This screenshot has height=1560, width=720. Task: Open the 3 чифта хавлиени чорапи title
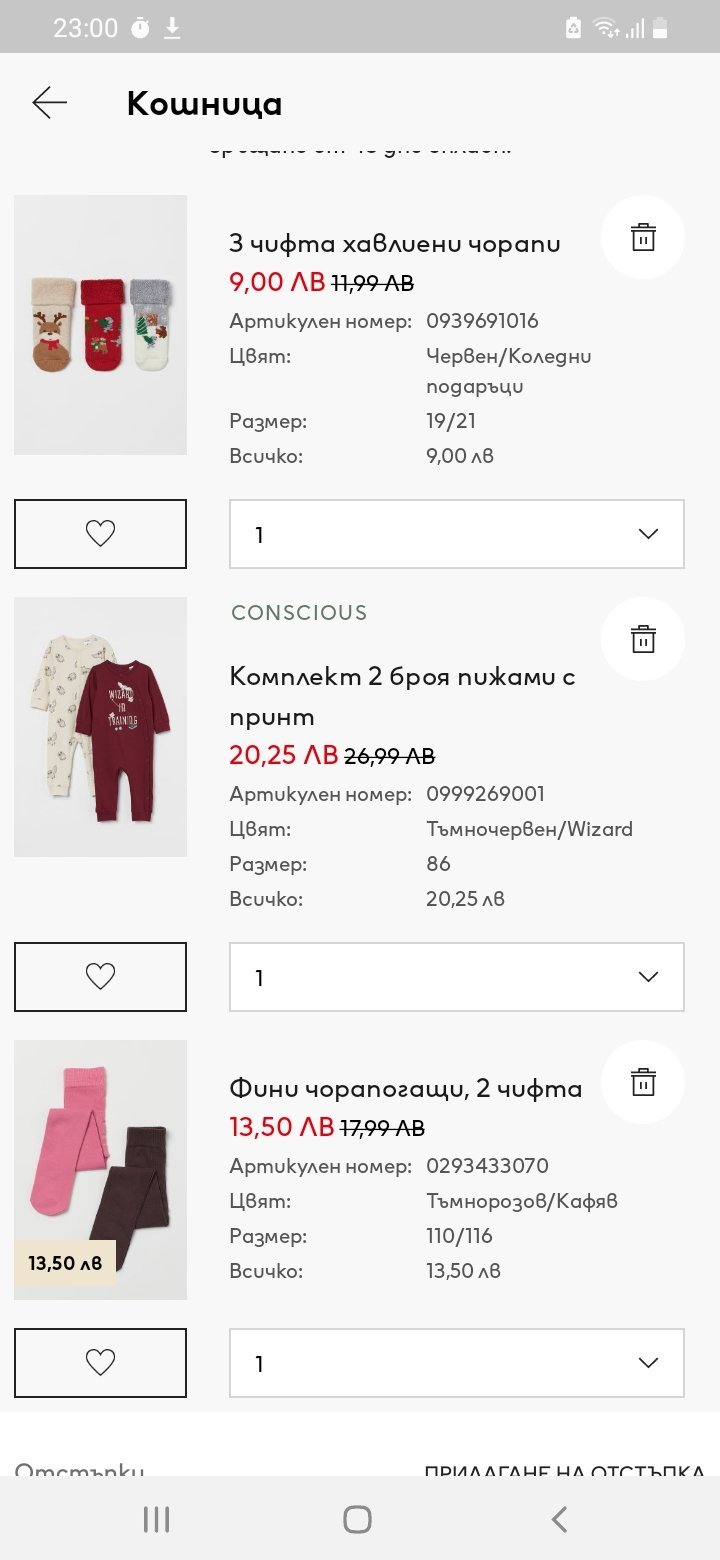tap(395, 243)
